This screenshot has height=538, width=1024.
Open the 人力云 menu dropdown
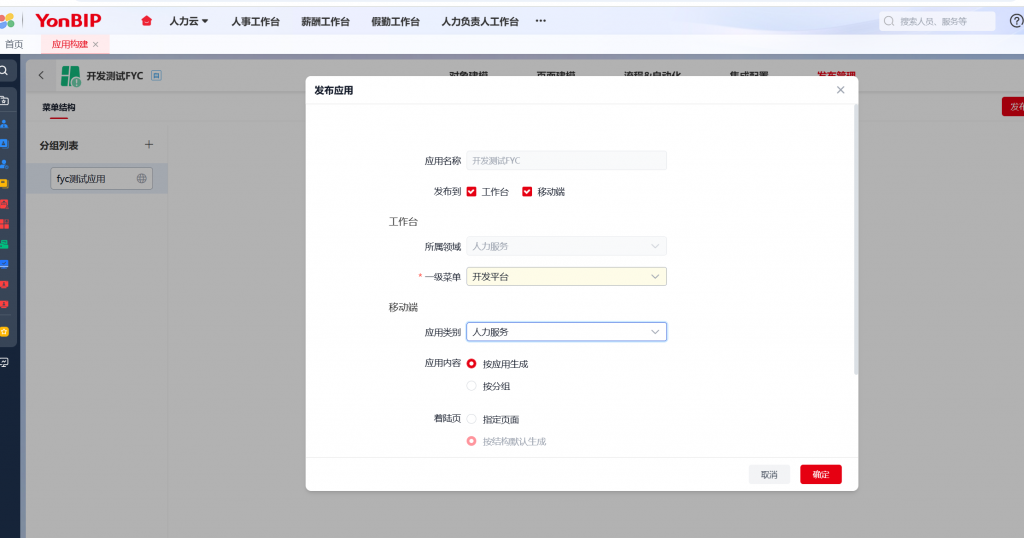click(x=188, y=21)
